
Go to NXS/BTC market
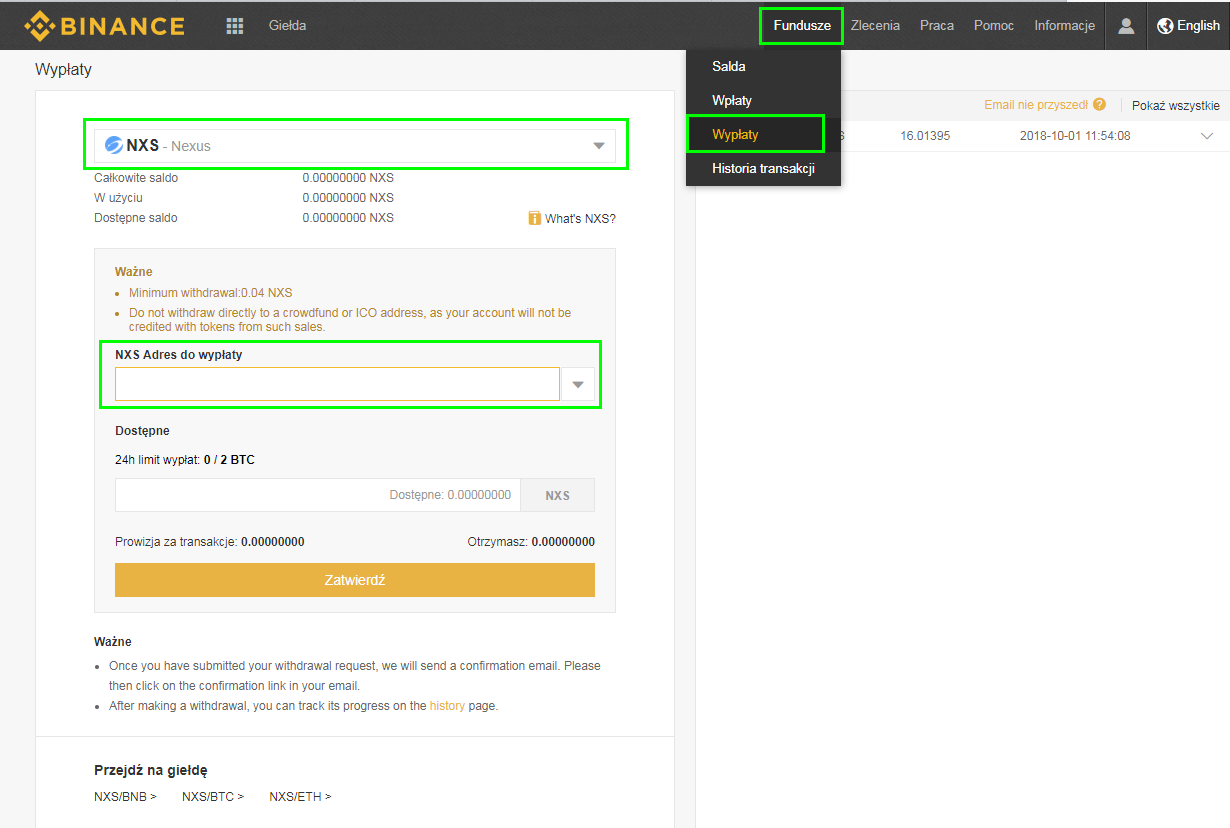(213, 797)
